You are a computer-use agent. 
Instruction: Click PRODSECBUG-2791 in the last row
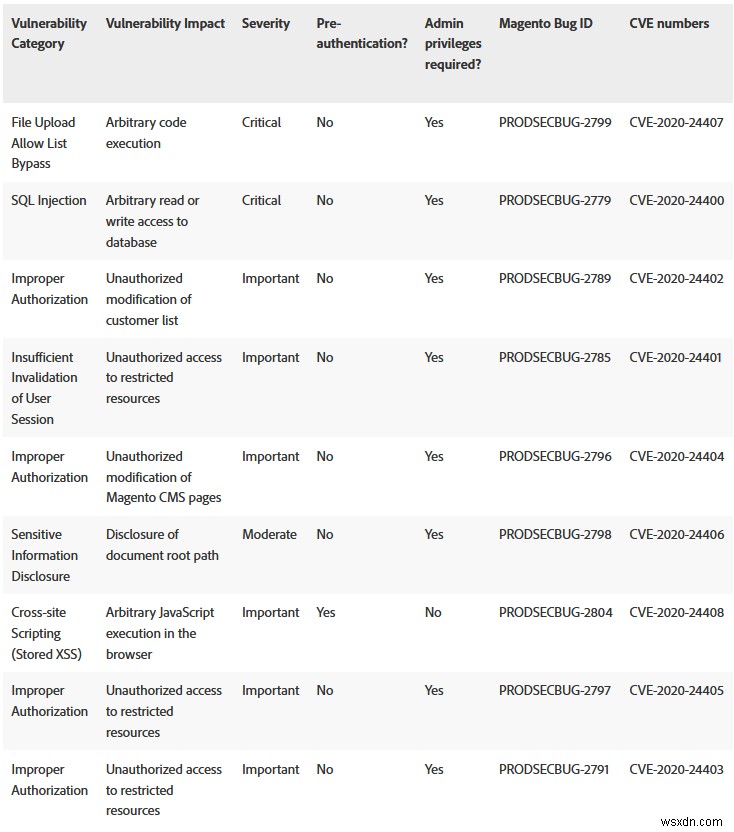(554, 769)
